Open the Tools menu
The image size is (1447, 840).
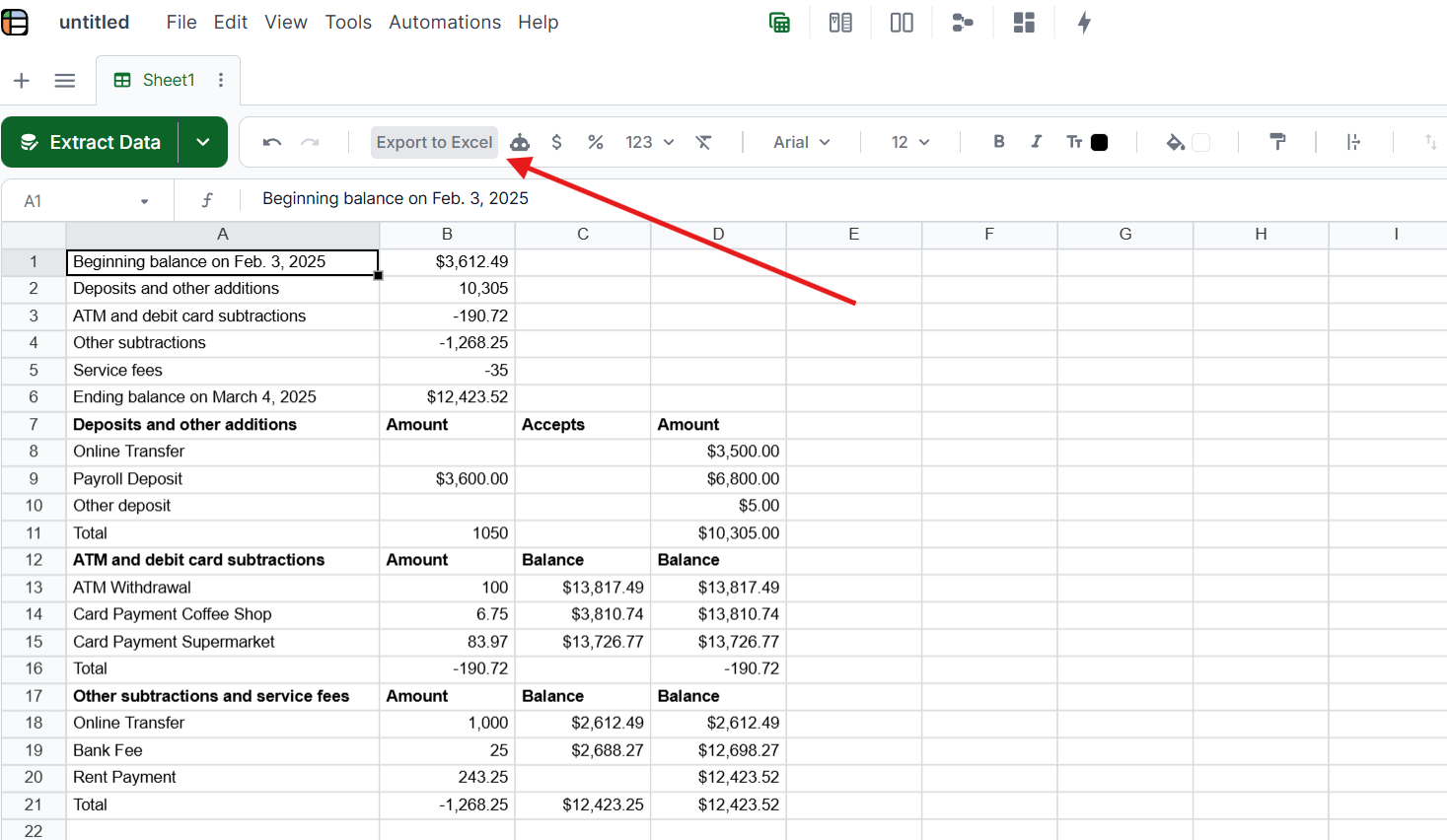pyautogui.click(x=348, y=22)
